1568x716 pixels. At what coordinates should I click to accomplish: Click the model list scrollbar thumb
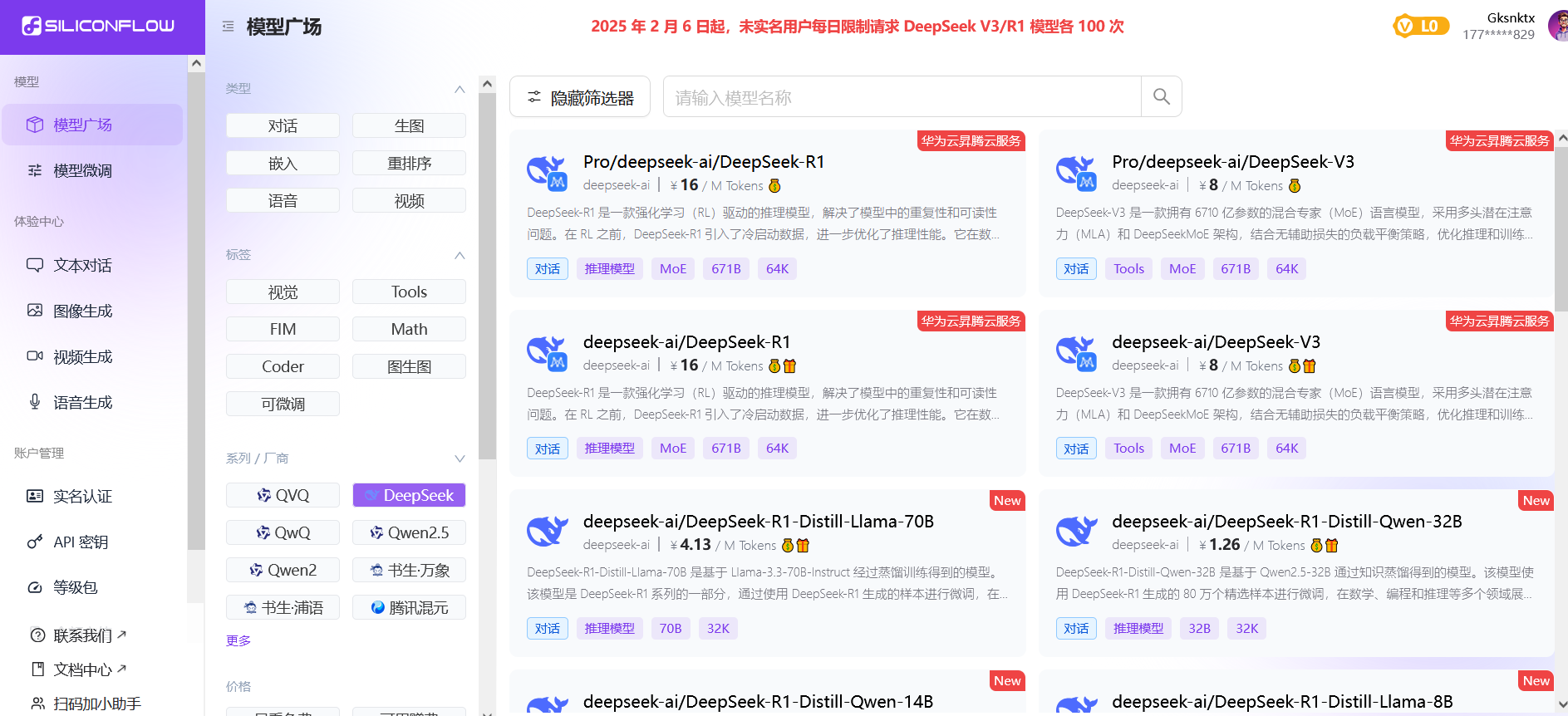(1561, 230)
